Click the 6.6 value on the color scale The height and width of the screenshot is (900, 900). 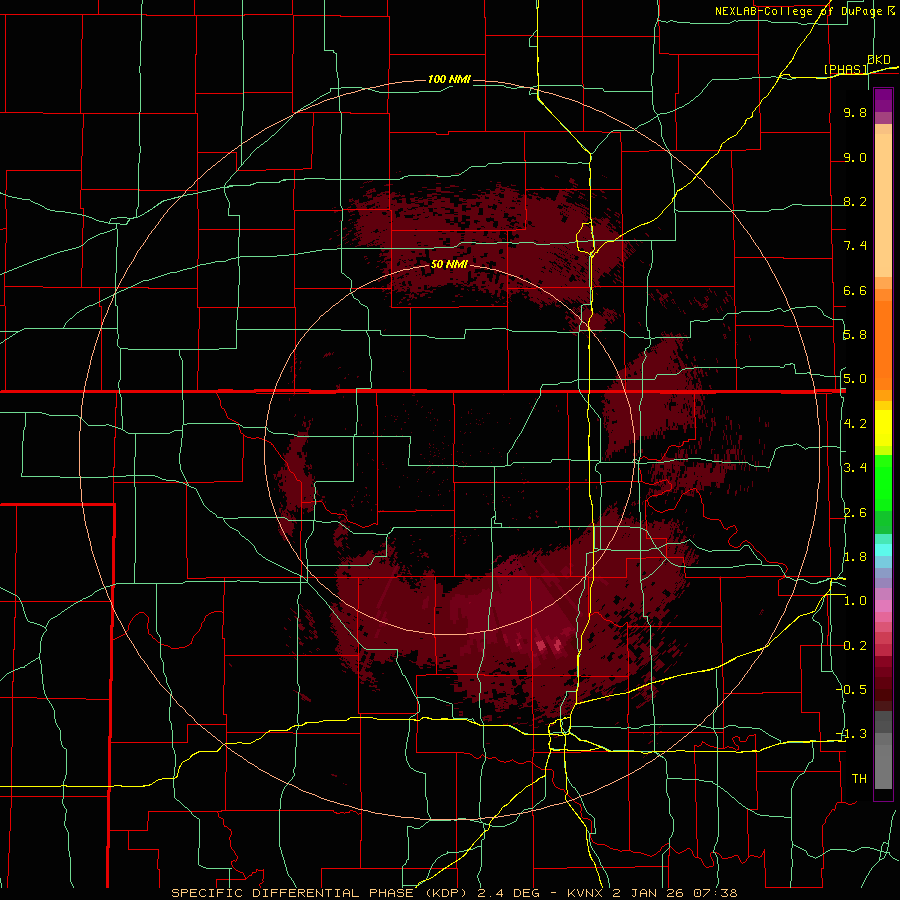[x=855, y=290]
